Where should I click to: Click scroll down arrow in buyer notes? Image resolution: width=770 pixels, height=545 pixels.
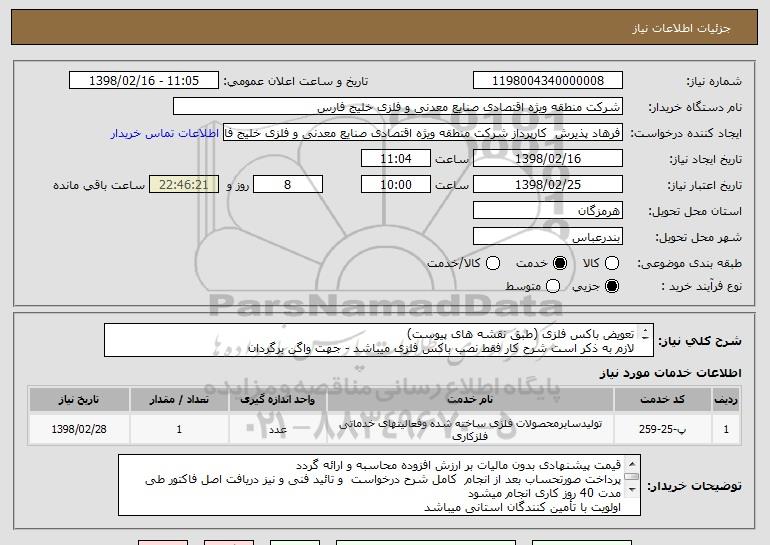pyautogui.click(x=632, y=489)
